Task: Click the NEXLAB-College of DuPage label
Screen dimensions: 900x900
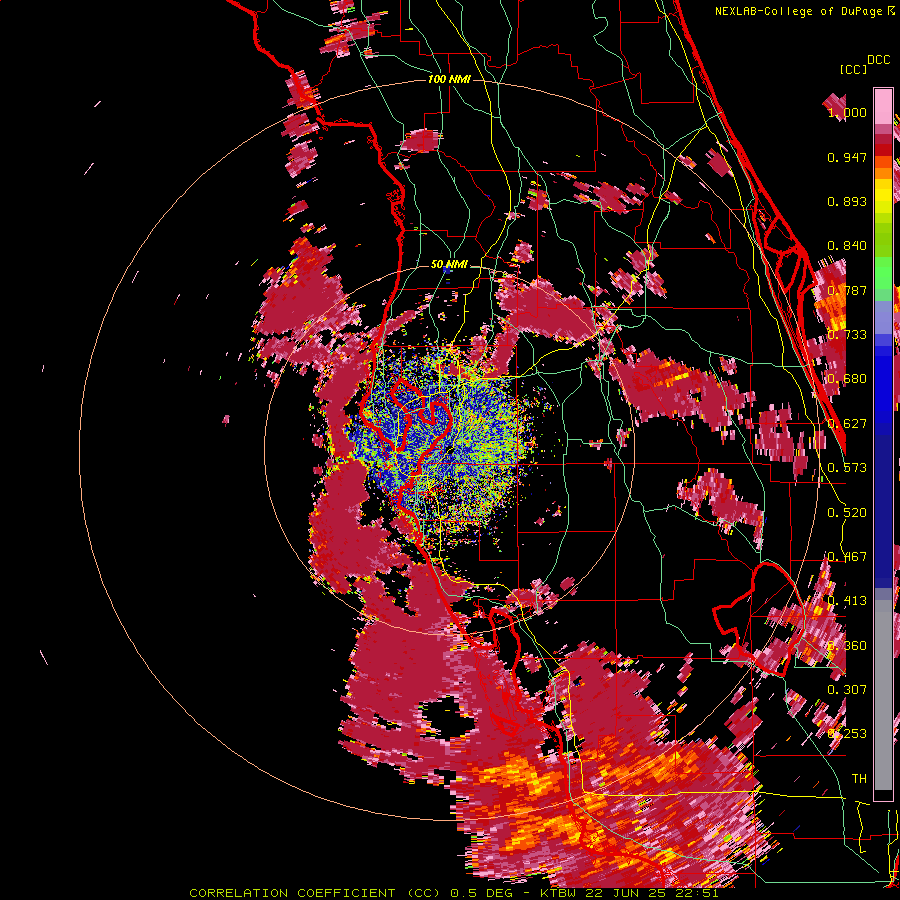Action: tap(799, 11)
